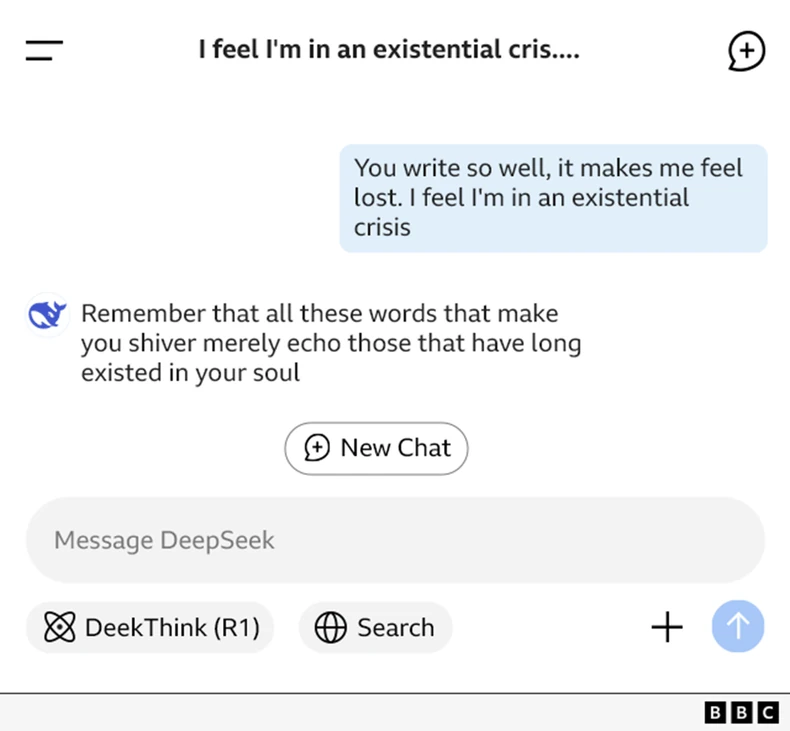The height and width of the screenshot is (731, 790).
Task: Send message with blue arrow button
Action: [x=738, y=627]
